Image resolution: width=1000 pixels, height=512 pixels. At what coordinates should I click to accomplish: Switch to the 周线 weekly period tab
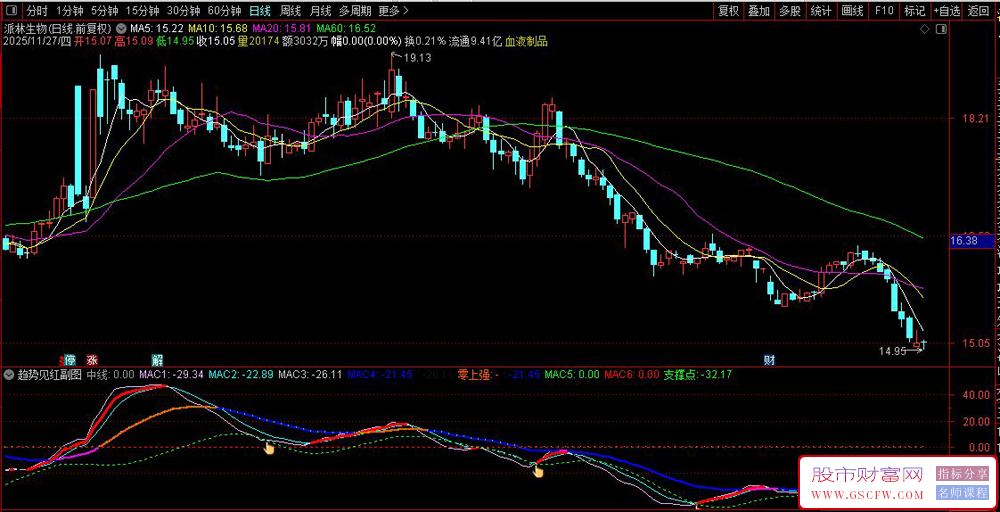(x=290, y=11)
